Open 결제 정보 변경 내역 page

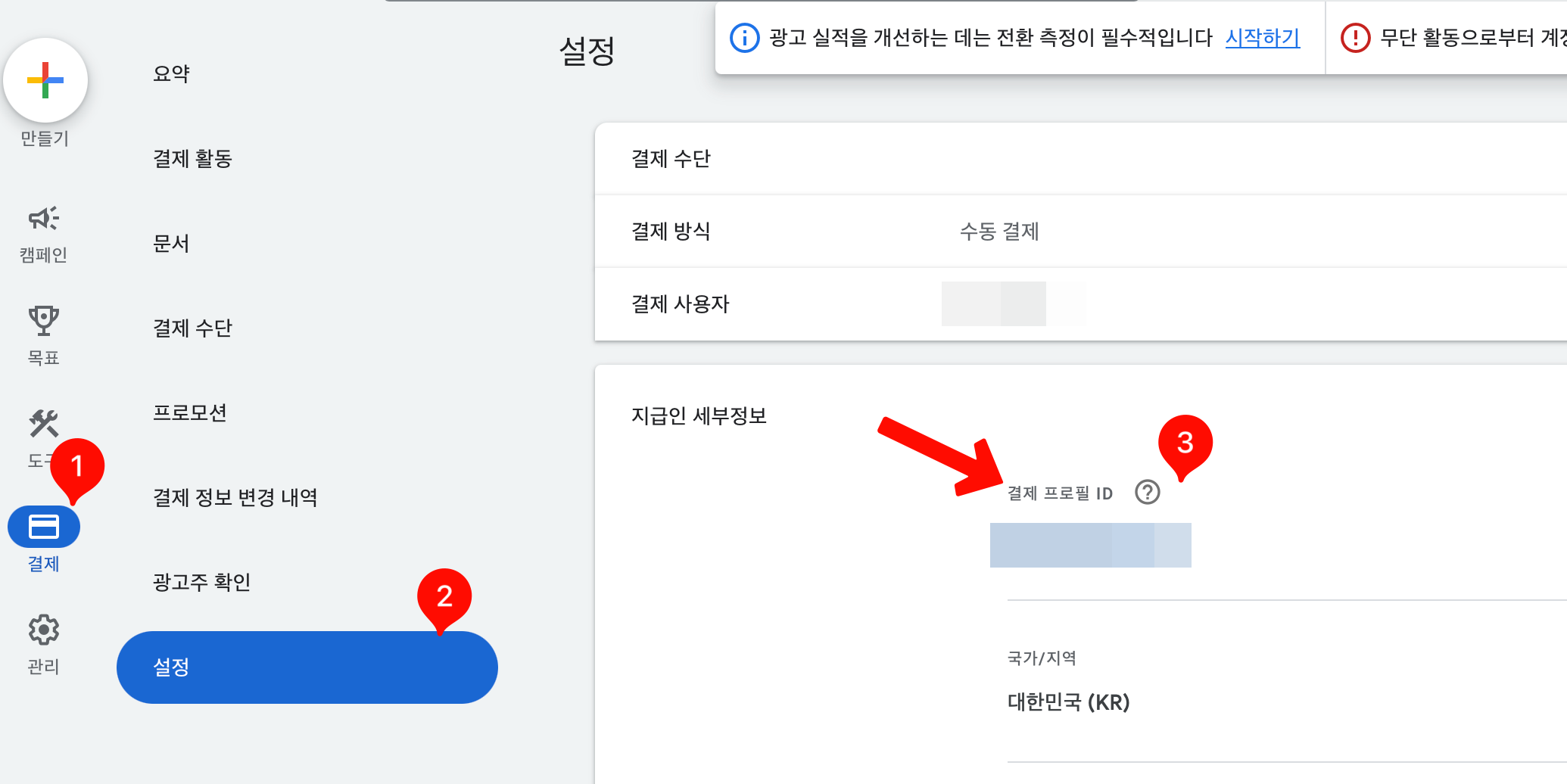[x=235, y=498]
